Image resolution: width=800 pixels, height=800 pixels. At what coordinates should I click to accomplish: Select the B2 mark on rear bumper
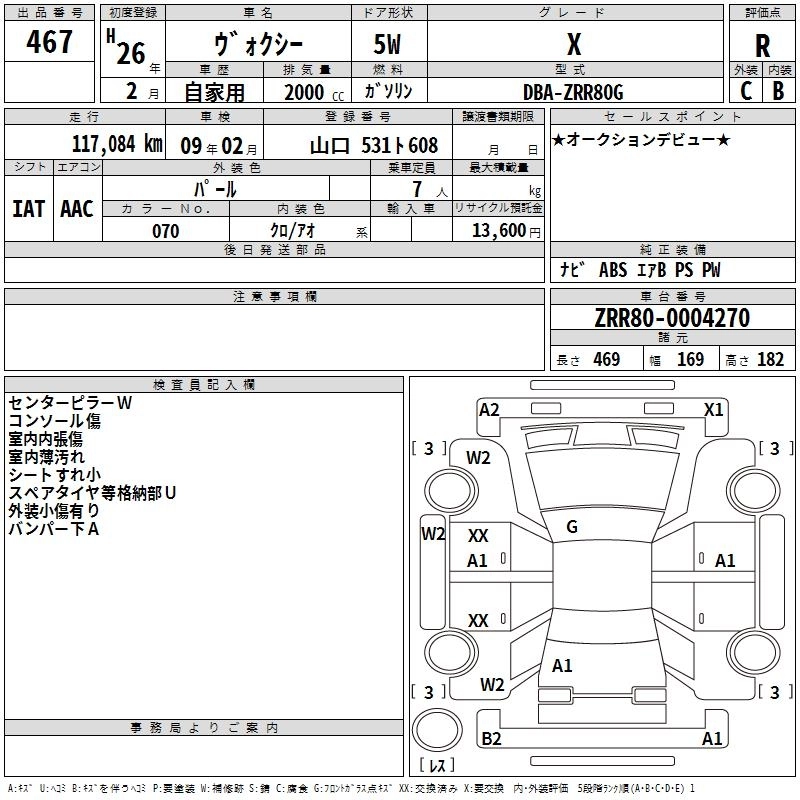click(x=491, y=739)
